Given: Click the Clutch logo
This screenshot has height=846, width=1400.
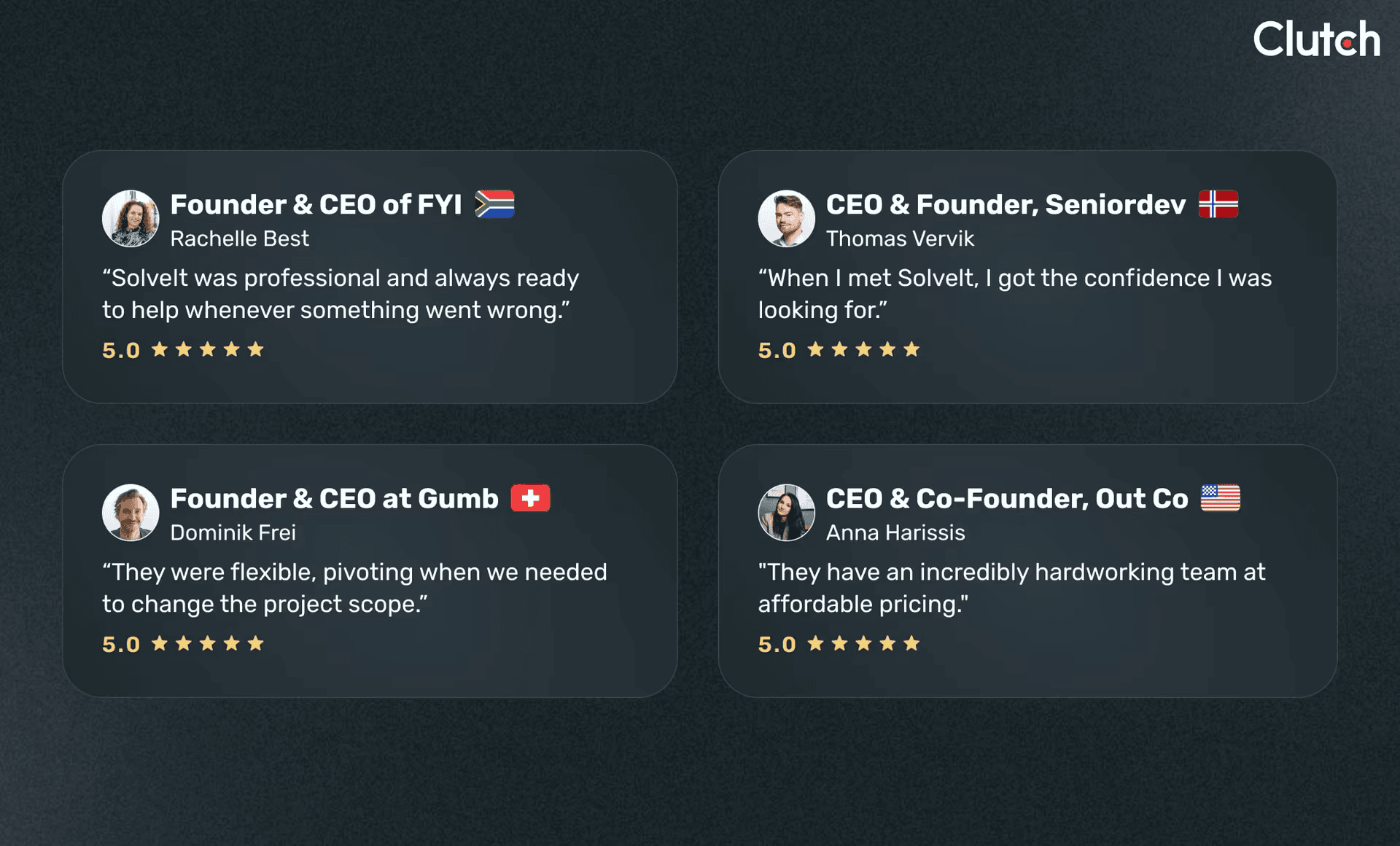Looking at the screenshot, I should coord(1316,39).
